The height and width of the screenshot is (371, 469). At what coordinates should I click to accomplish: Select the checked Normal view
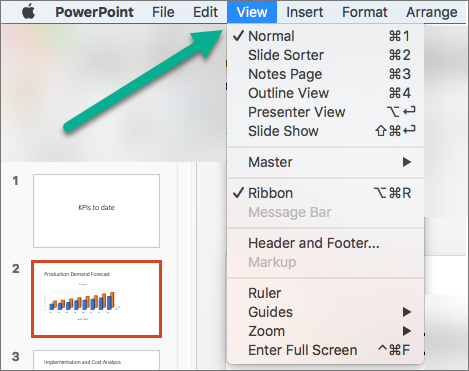click(325, 36)
